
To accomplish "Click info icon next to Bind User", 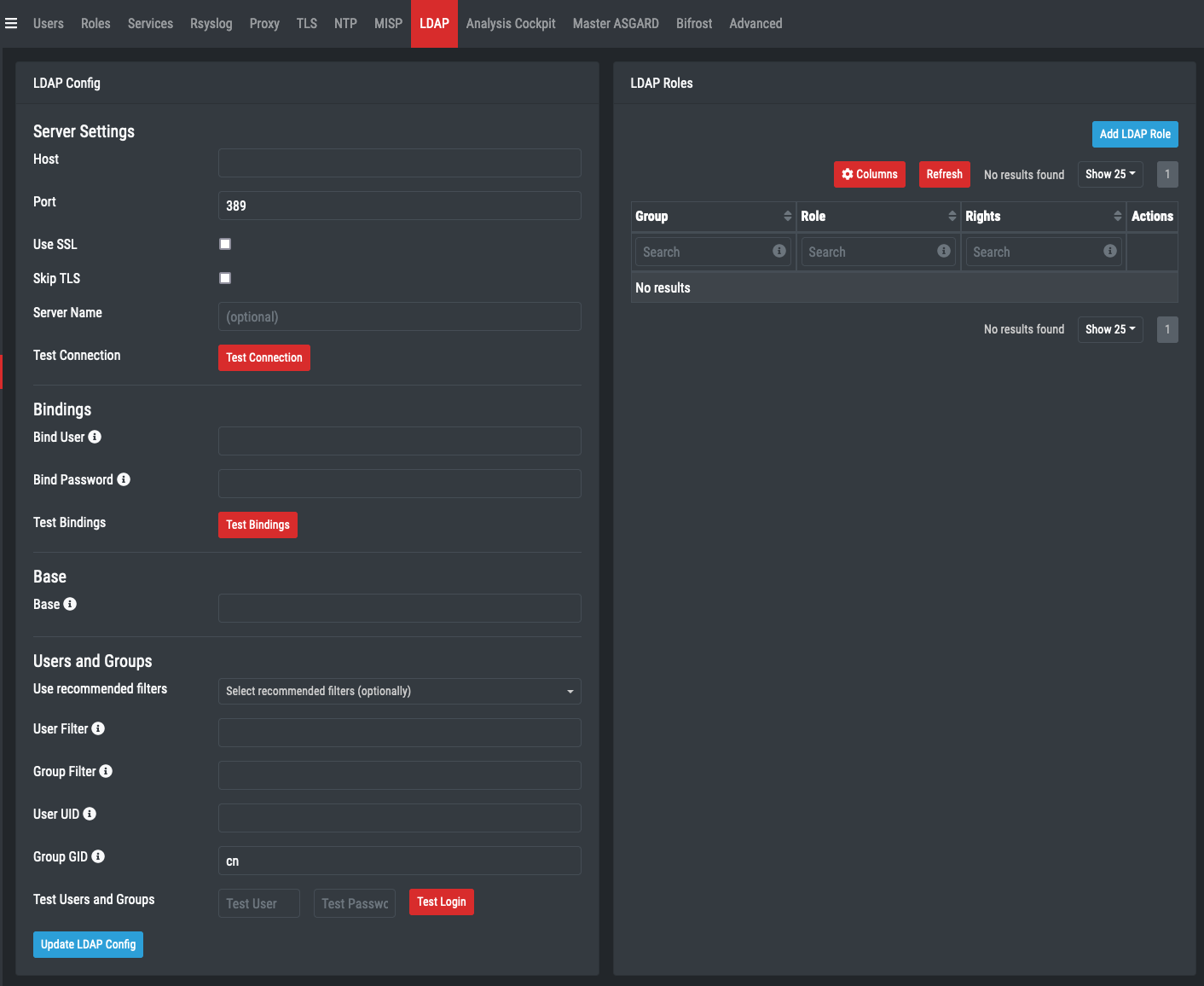I will coord(95,437).
